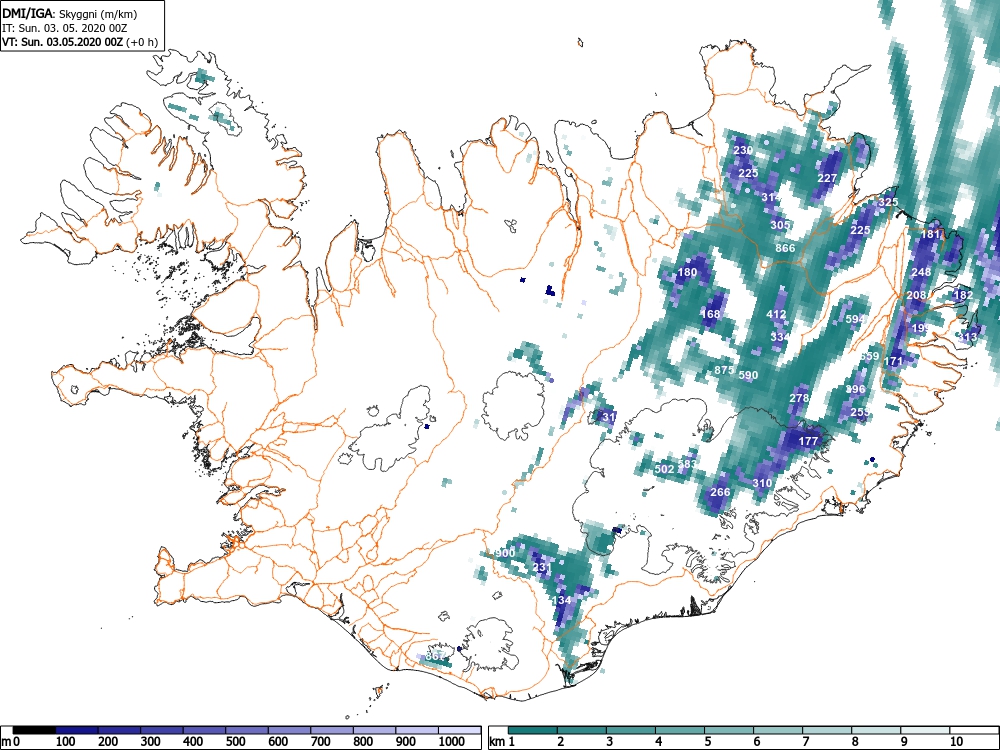Click the '10' label on the km legend

coord(956,742)
